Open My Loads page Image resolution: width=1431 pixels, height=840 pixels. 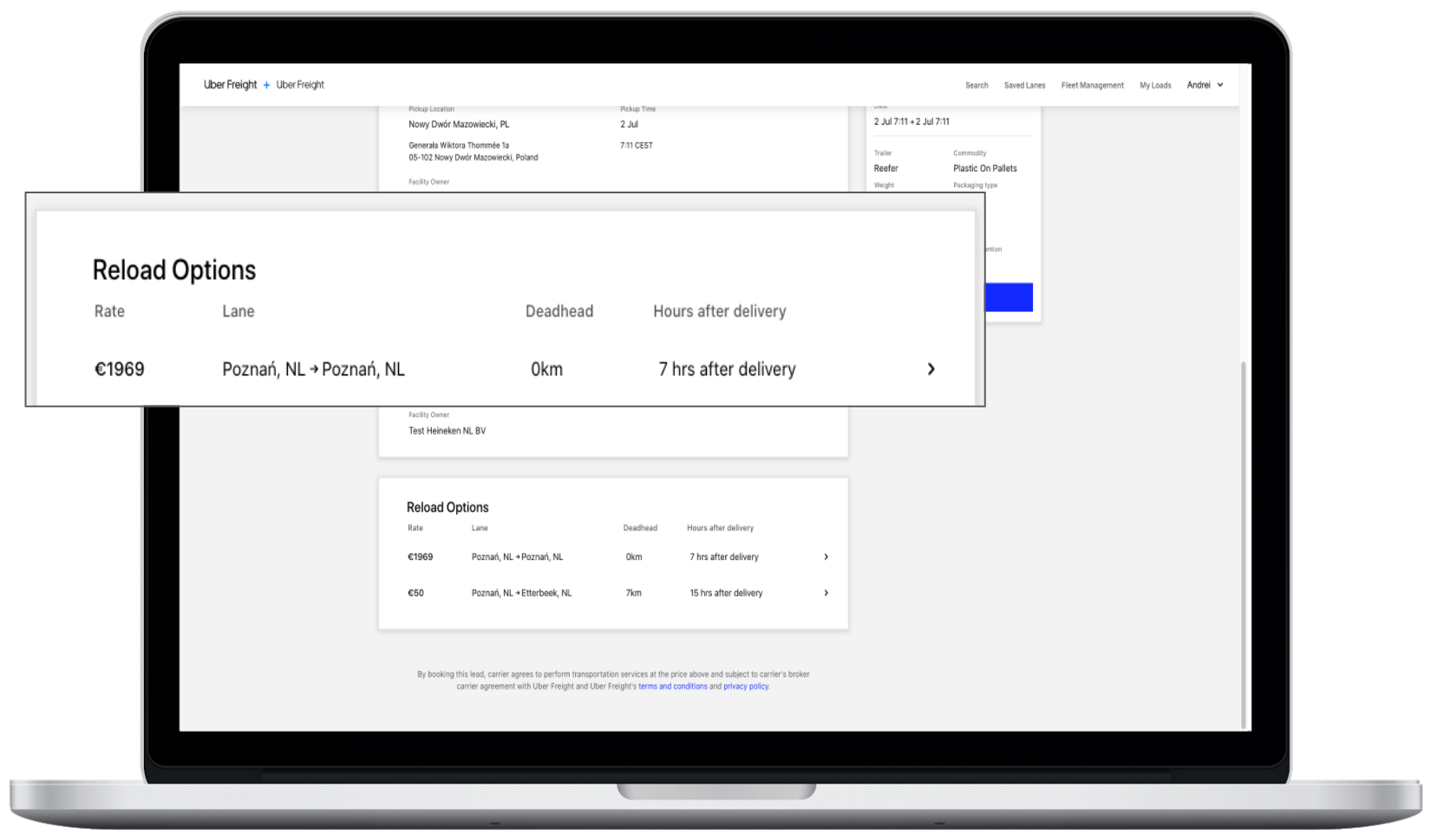click(1155, 86)
